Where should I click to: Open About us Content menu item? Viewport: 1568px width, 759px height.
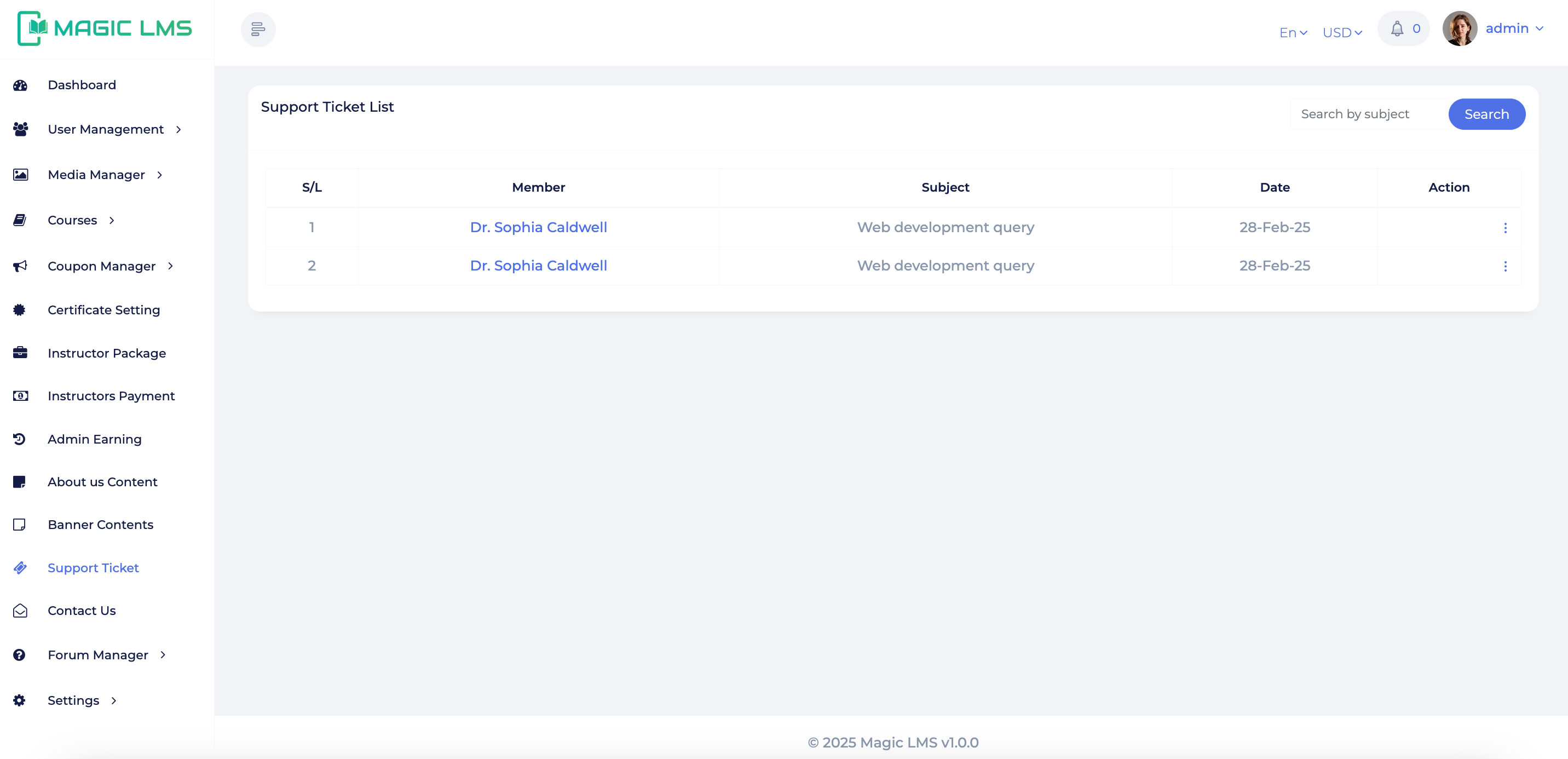(102, 482)
